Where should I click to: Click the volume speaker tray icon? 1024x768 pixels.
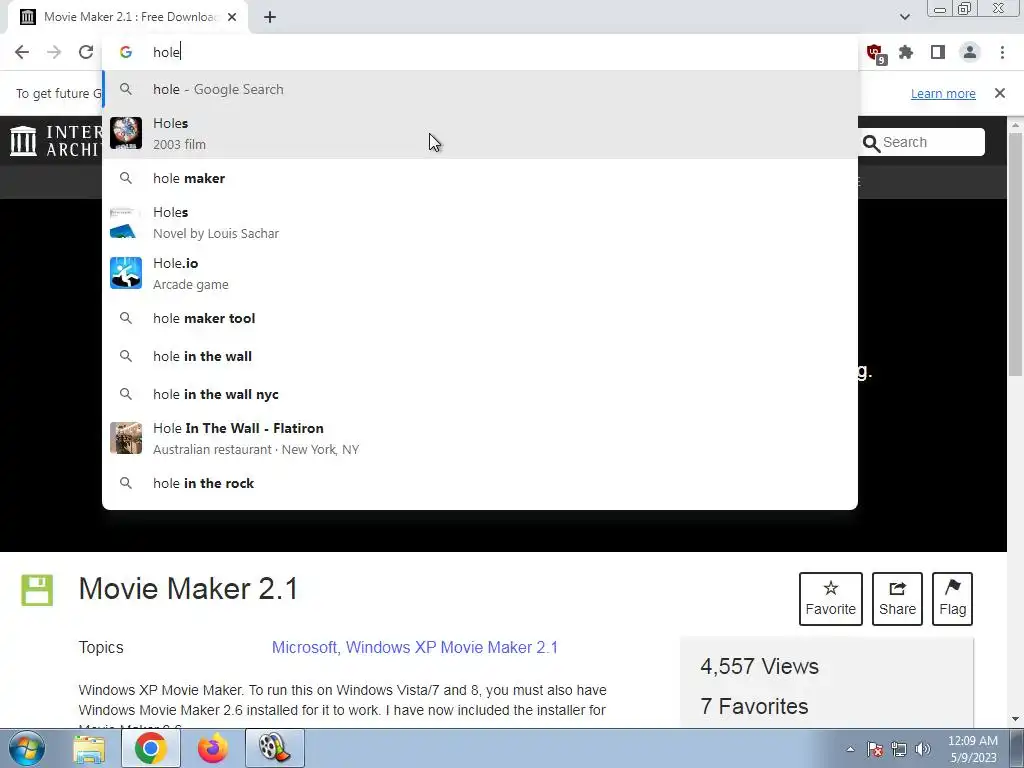click(x=923, y=749)
